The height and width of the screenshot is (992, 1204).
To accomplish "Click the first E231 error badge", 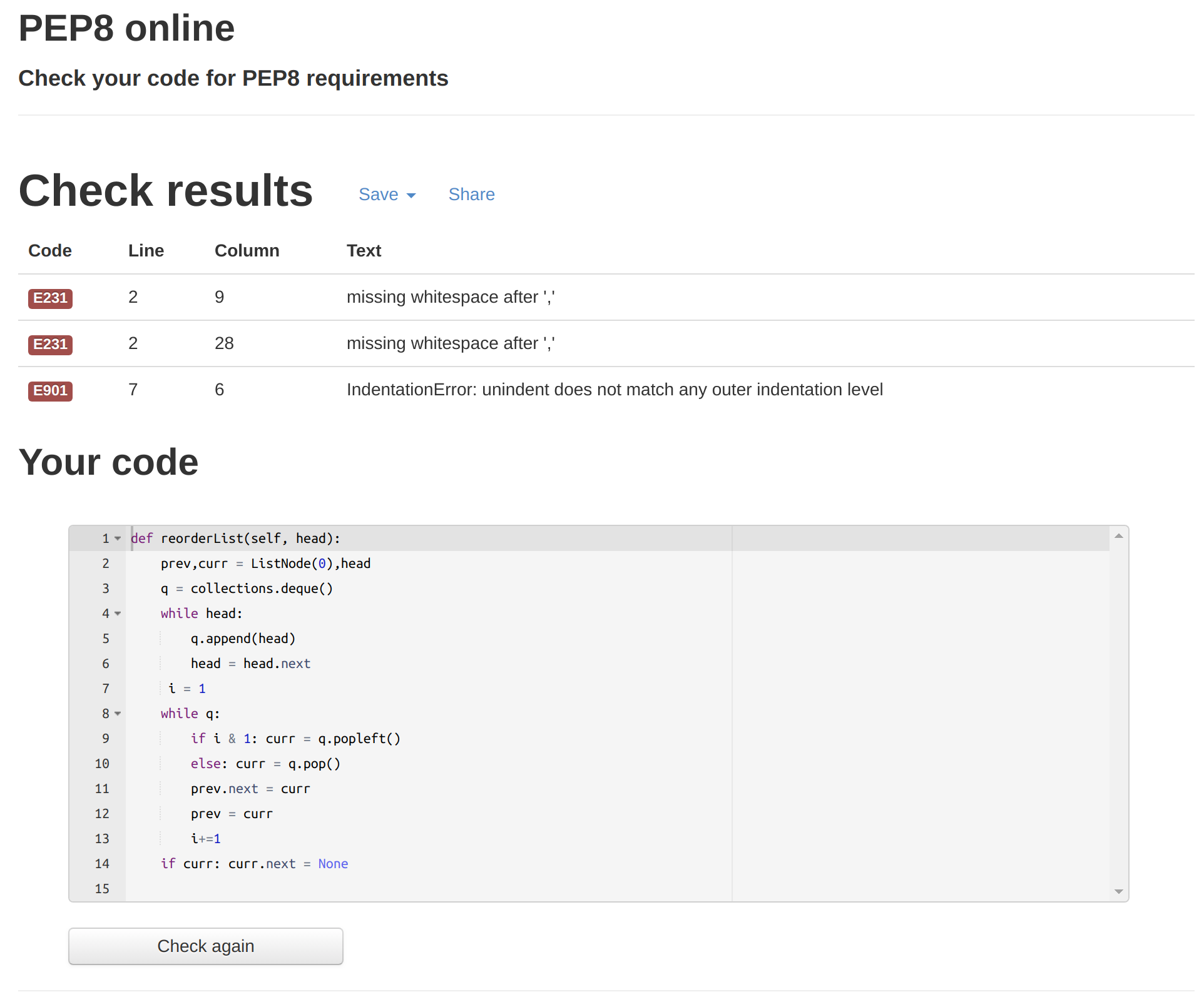I will pyautogui.click(x=50, y=298).
